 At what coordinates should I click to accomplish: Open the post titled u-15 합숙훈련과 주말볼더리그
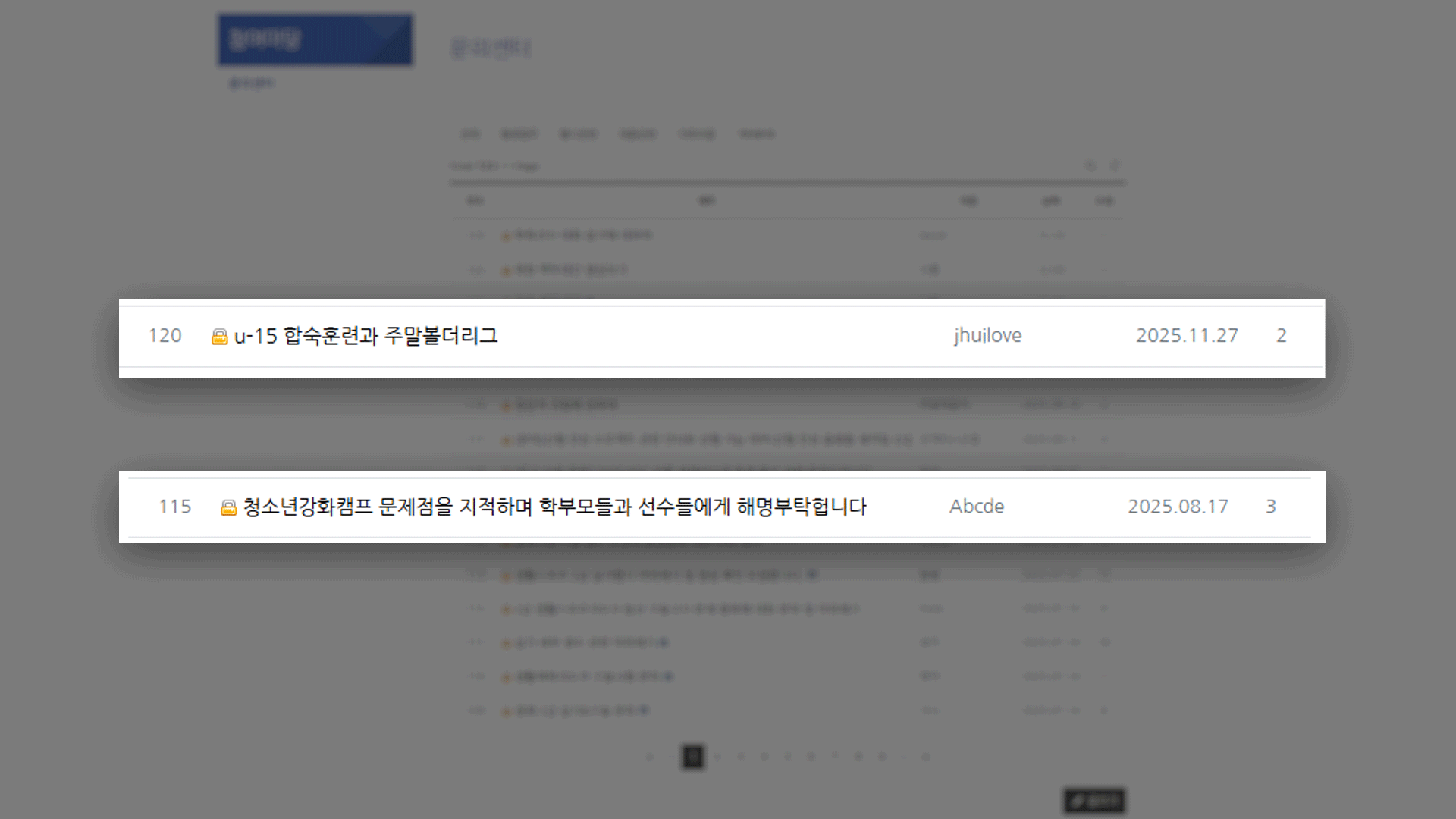pos(366,336)
